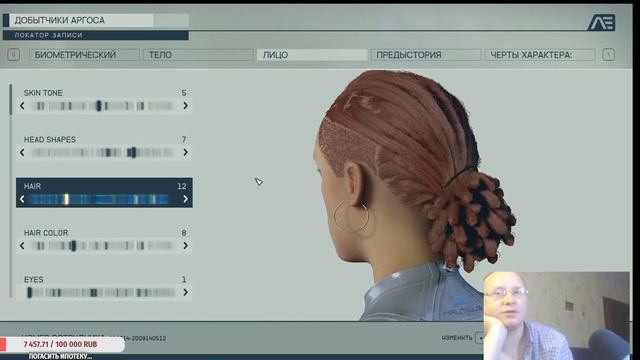Viewport: 640px width, 360px height.
Task: Click the Hair Color slider bar
Action: coord(103,246)
